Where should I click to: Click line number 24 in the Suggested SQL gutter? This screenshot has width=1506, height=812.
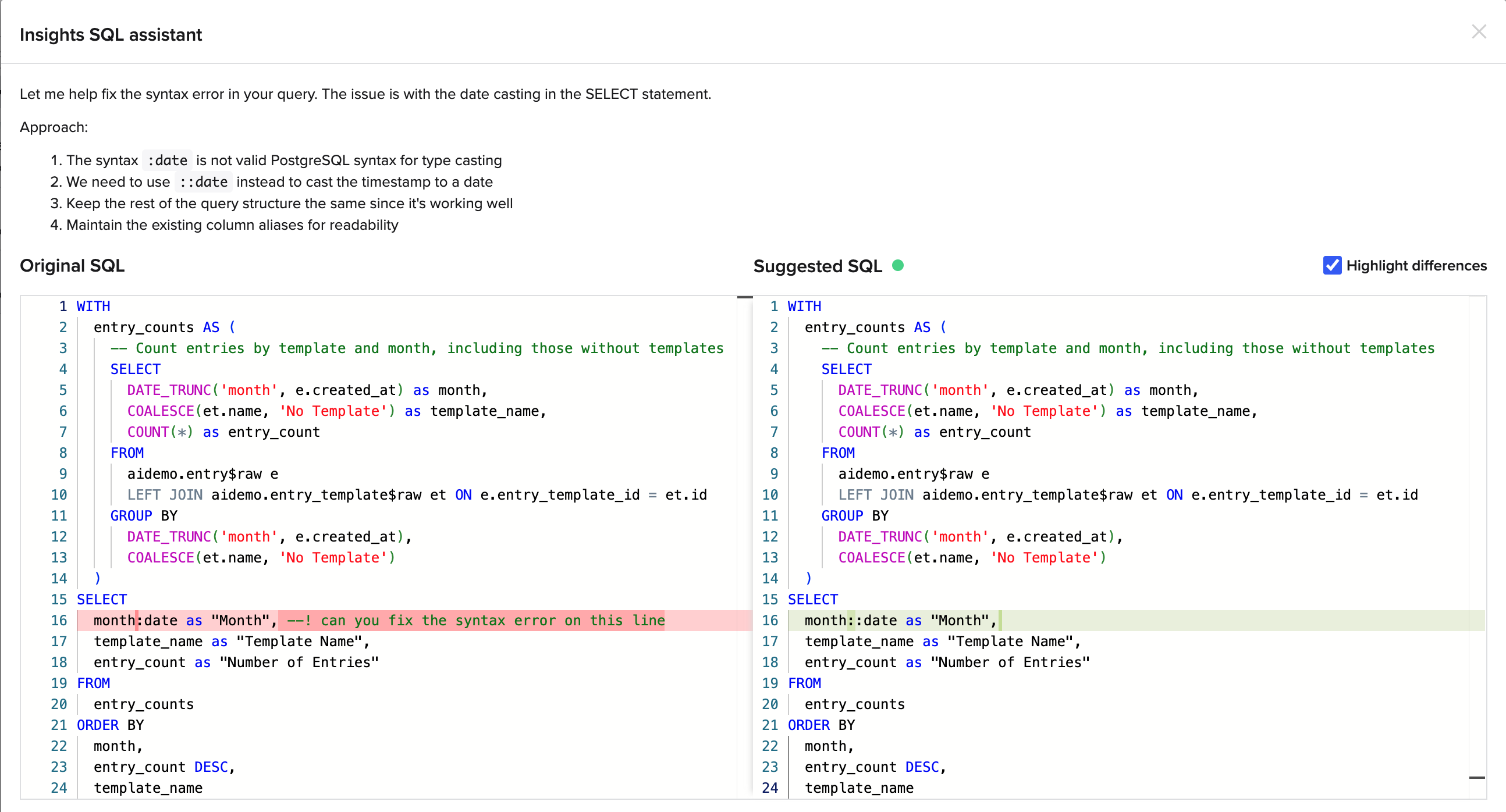[x=769, y=788]
